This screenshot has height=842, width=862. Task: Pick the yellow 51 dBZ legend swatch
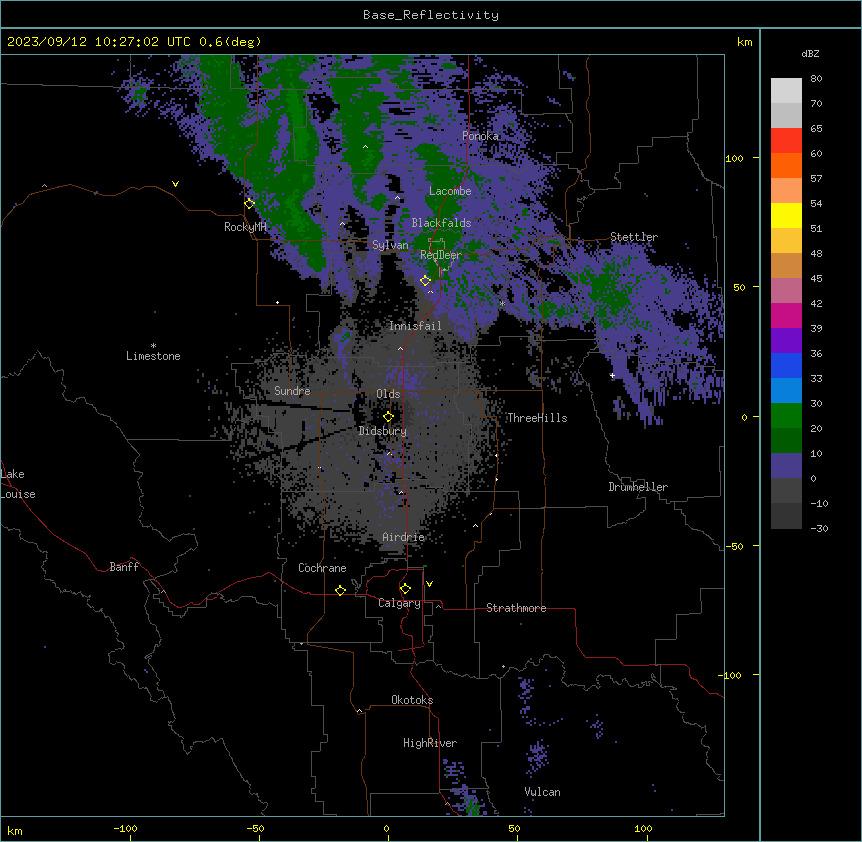pyautogui.click(x=786, y=215)
